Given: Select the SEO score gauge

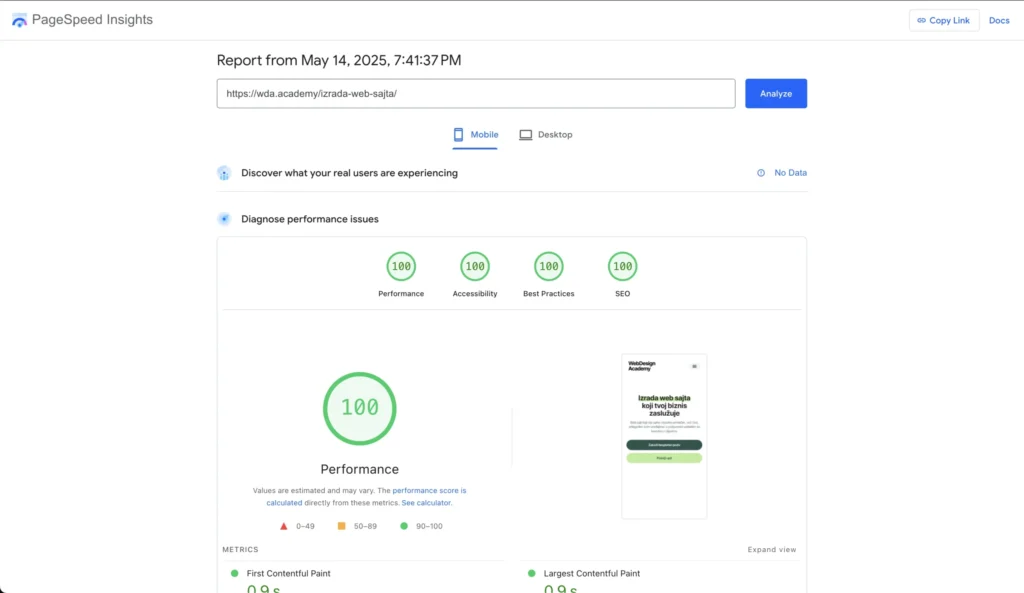Looking at the screenshot, I should pos(622,266).
